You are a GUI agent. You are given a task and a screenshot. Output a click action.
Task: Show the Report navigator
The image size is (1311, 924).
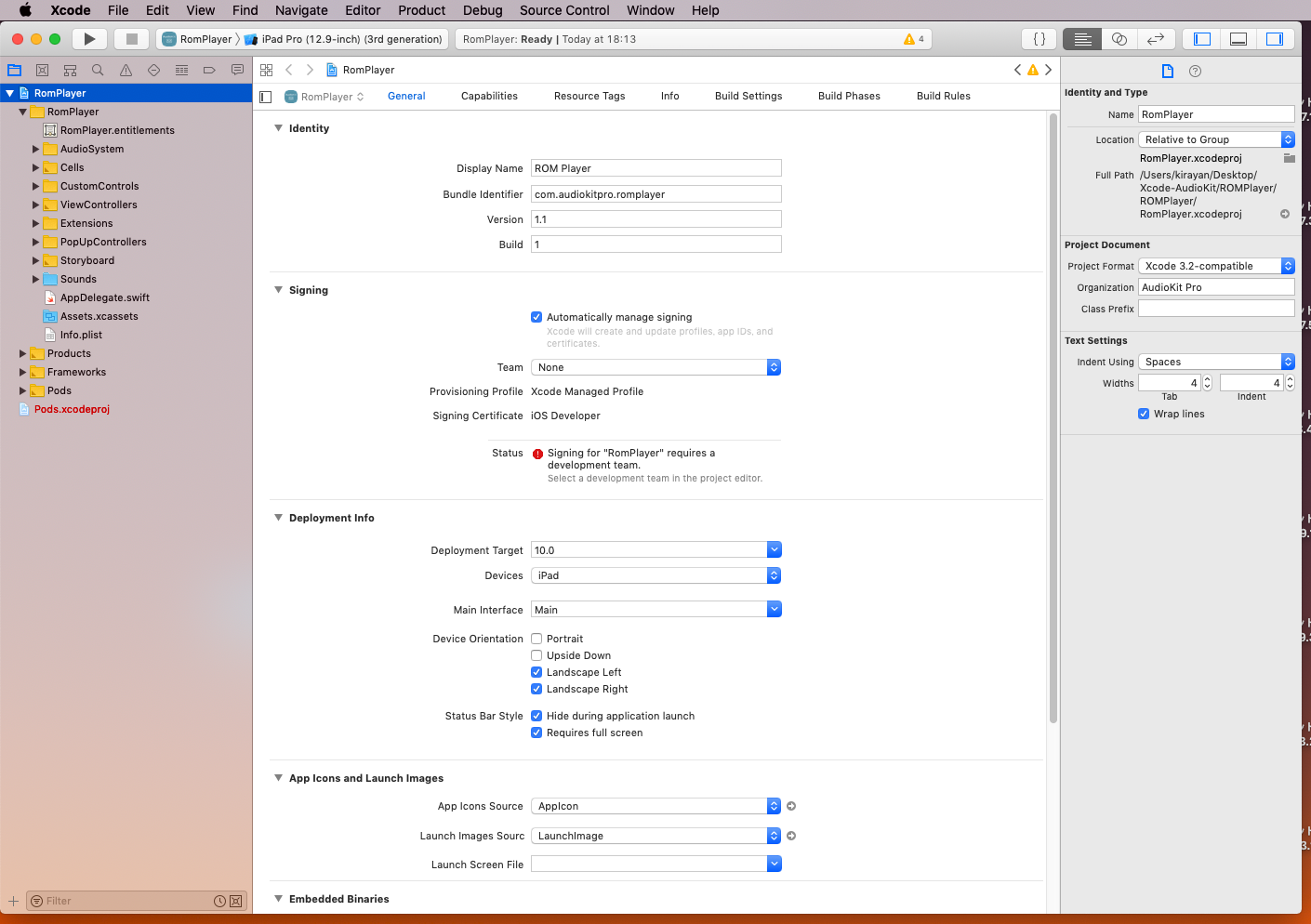point(237,70)
